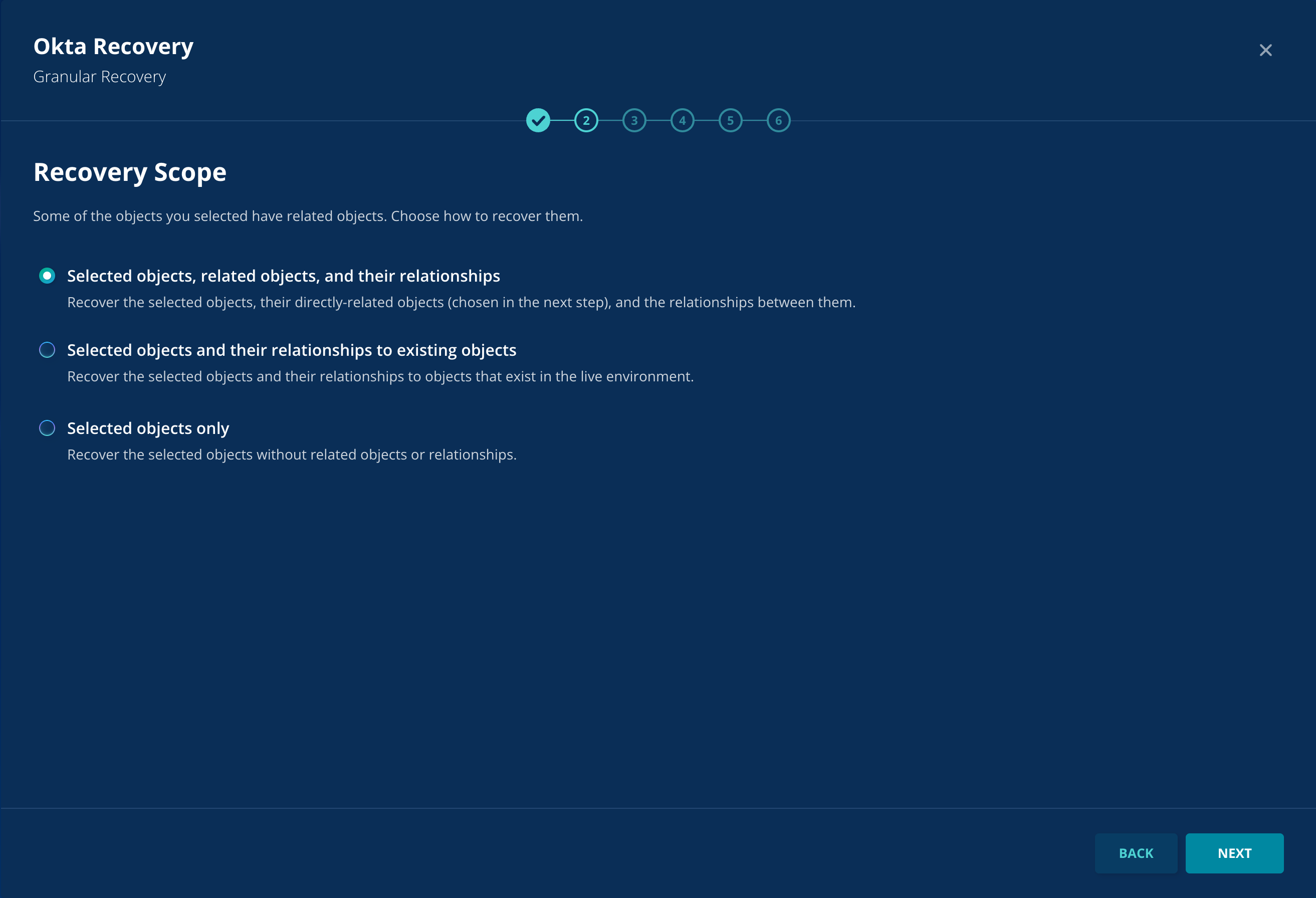Select step 5 in the progress bar
This screenshot has width=1316, height=898.
click(x=731, y=120)
